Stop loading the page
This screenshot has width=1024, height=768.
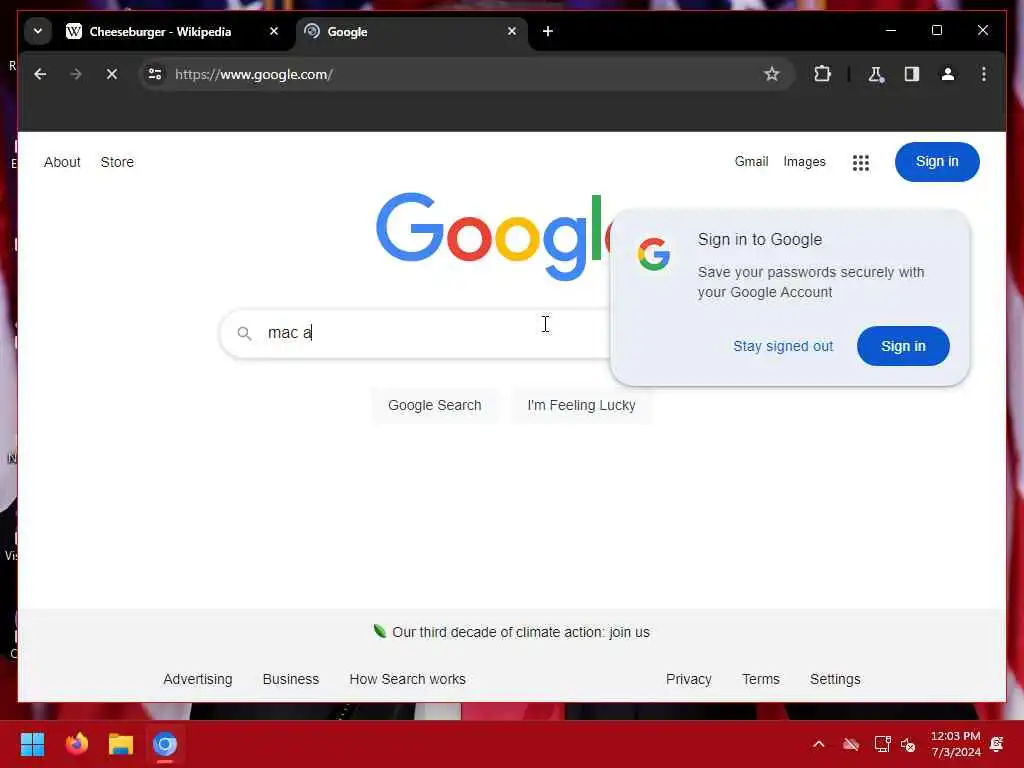pyautogui.click(x=112, y=74)
